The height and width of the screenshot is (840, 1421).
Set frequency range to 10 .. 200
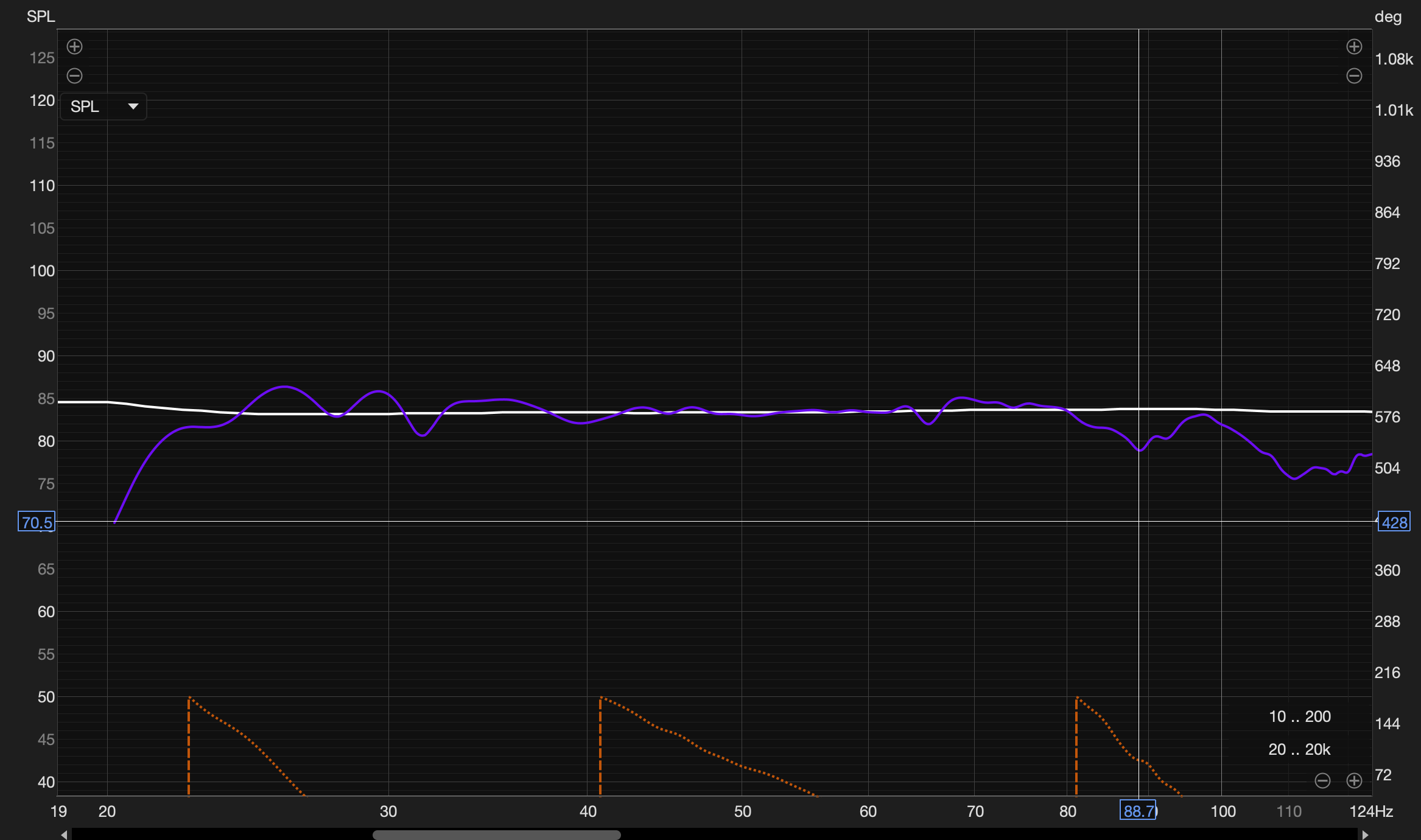pyautogui.click(x=1299, y=716)
